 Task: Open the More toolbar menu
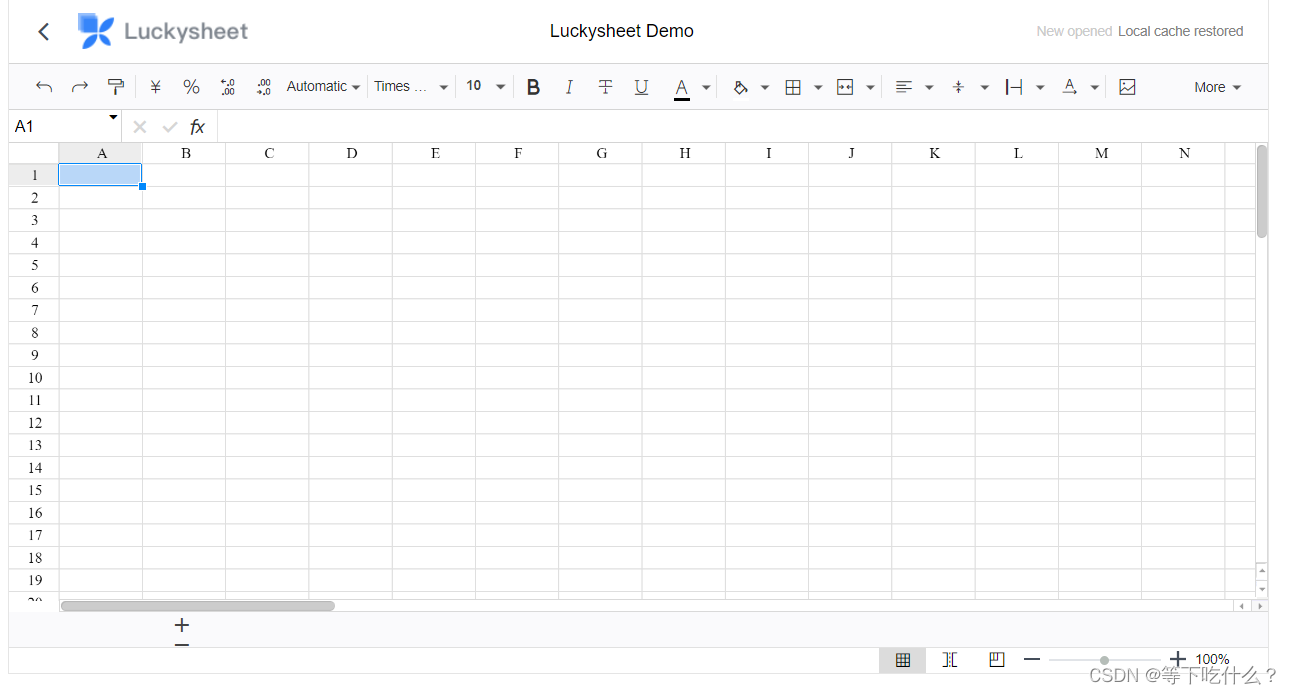pyautogui.click(x=1217, y=87)
